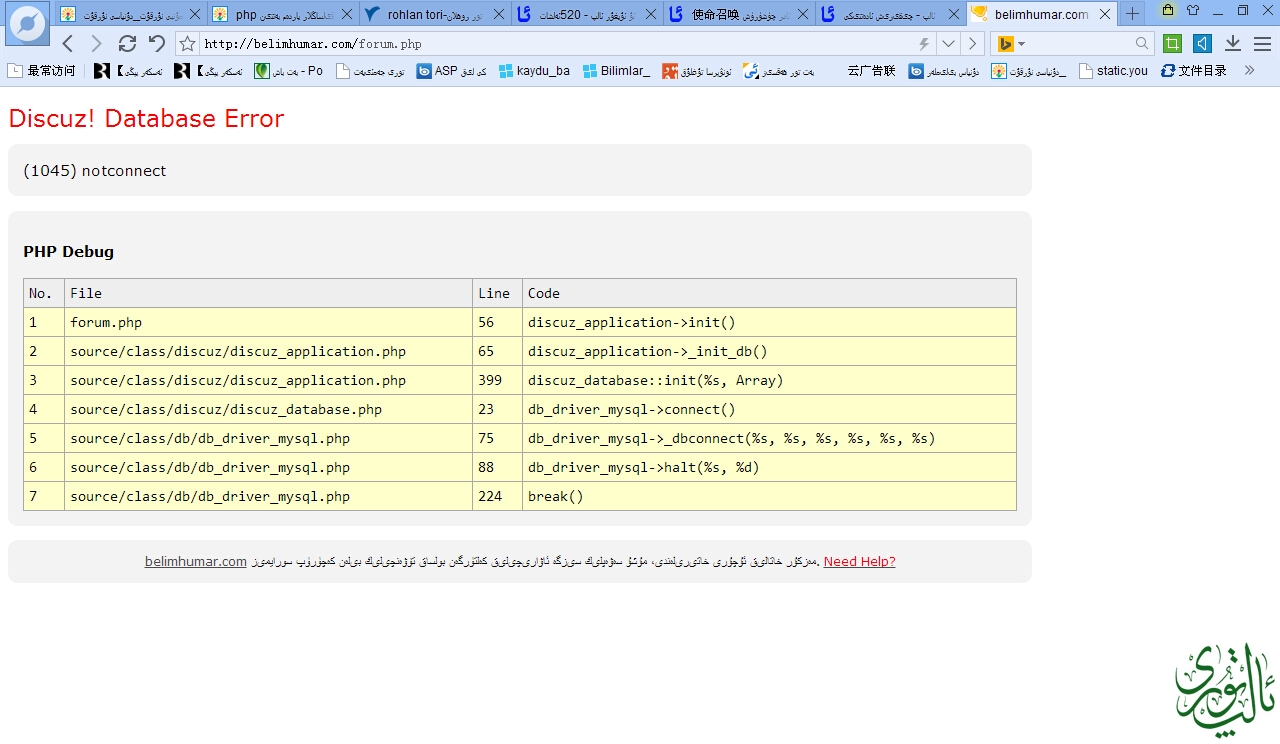Close the 使命召唤 tab
The height and width of the screenshot is (744, 1280).
pyautogui.click(x=802, y=15)
